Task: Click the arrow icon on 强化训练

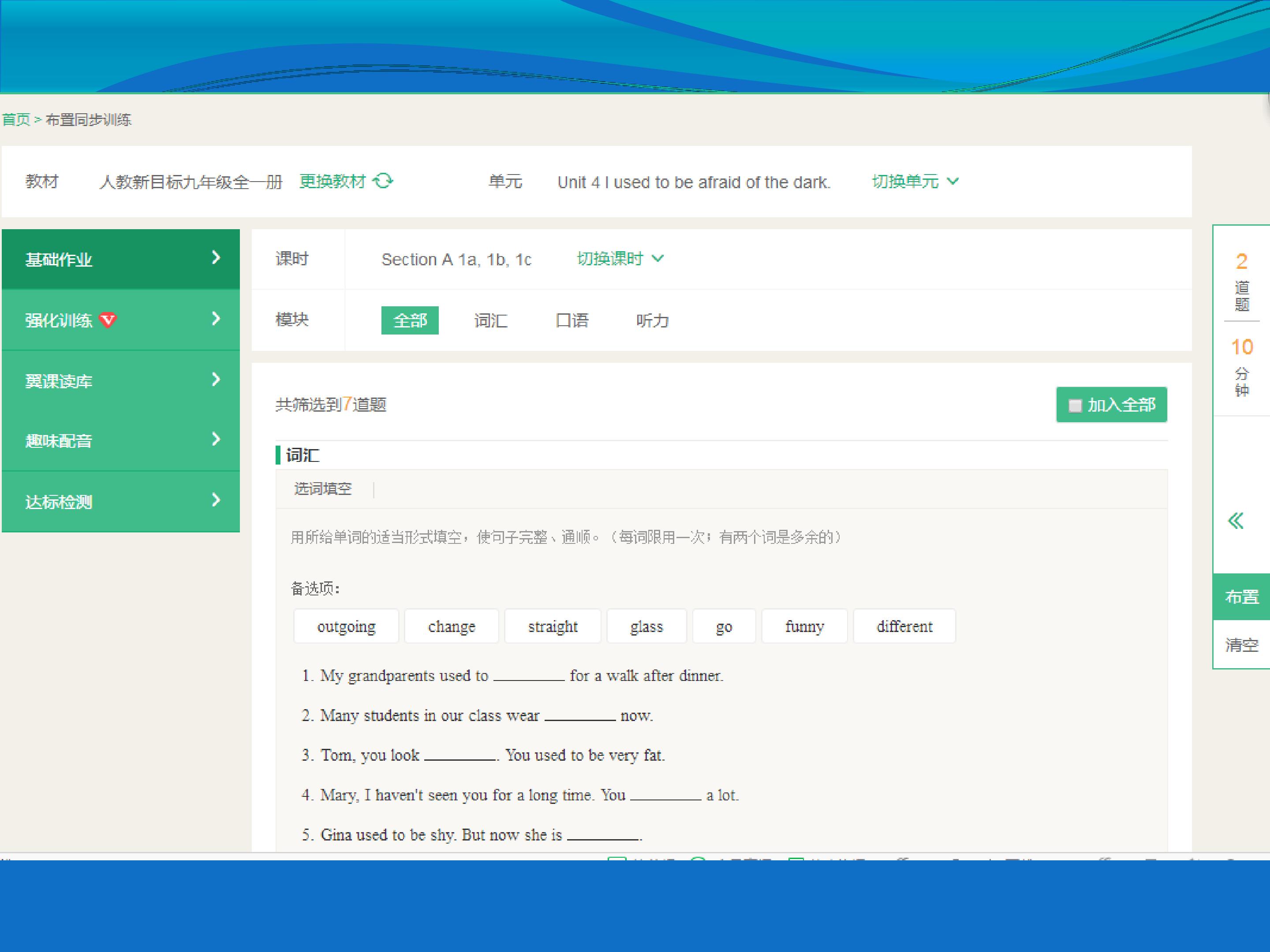Action: [216, 319]
